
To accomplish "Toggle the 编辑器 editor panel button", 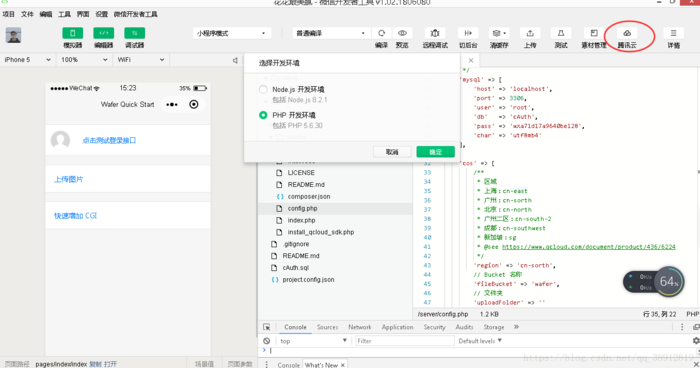I will coord(104,33).
